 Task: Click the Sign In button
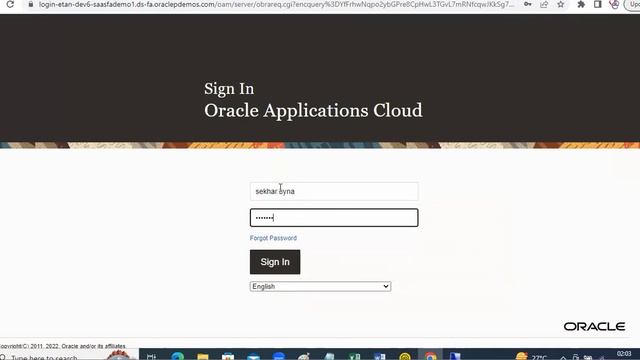(275, 262)
